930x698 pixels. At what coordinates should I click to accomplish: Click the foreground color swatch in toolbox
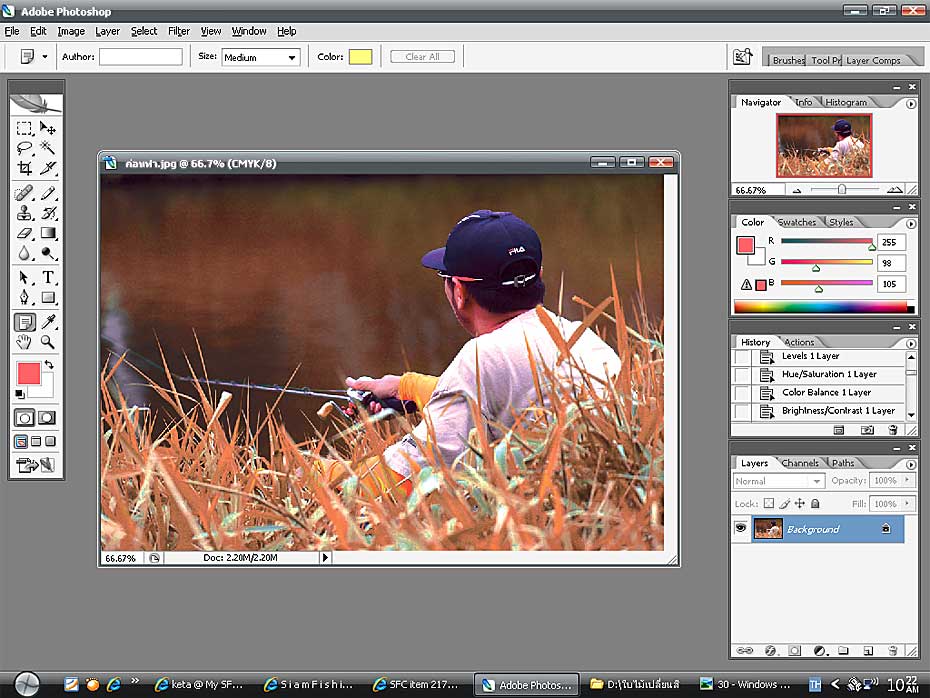pyautogui.click(x=28, y=374)
